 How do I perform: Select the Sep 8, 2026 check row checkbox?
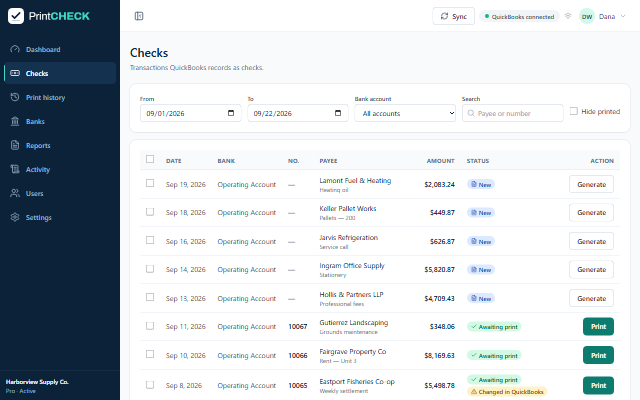coord(150,385)
